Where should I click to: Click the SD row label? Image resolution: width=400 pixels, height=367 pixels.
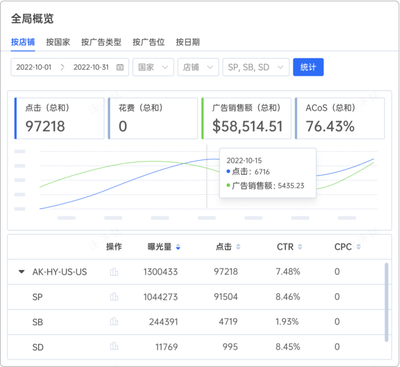tap(38, 347)
